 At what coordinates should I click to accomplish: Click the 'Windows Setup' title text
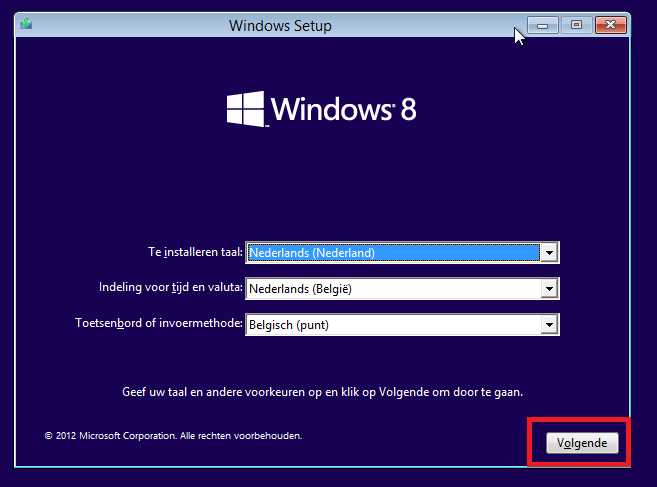point(280,26)
